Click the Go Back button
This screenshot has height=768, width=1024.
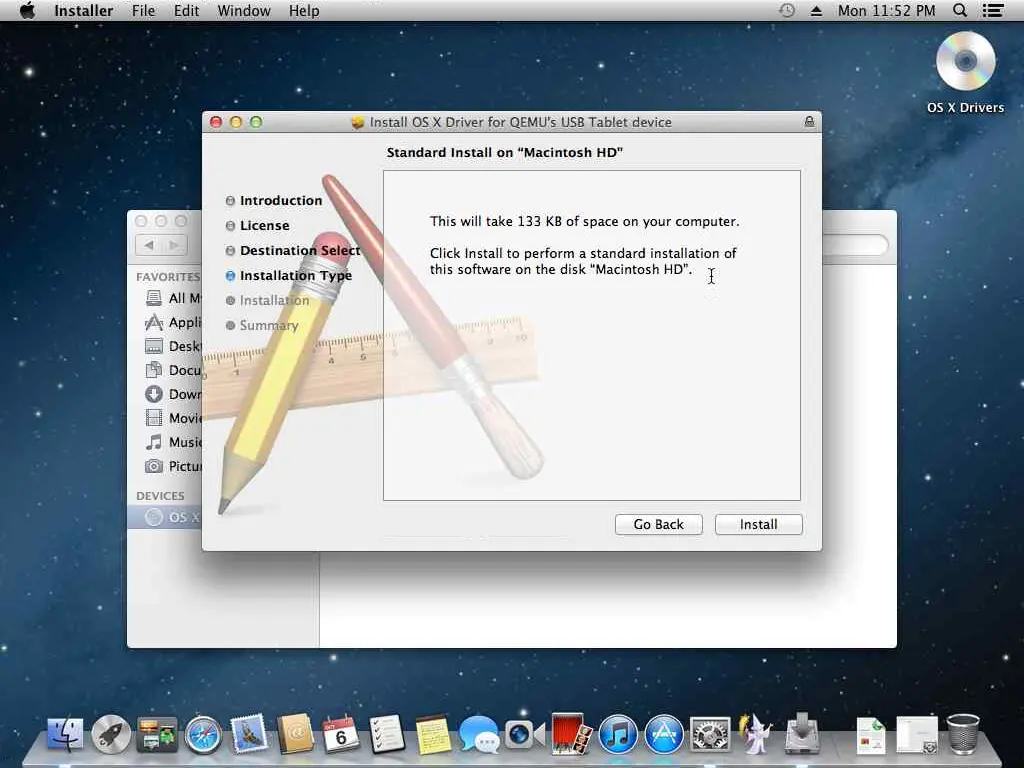pos(658,524)
